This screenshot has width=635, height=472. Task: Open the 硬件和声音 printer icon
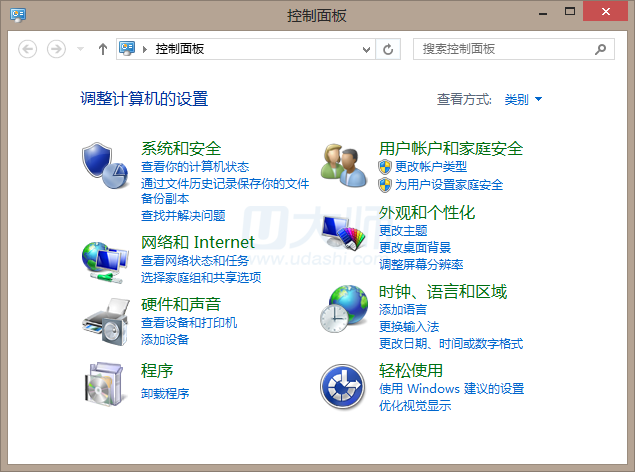[106, 322]
